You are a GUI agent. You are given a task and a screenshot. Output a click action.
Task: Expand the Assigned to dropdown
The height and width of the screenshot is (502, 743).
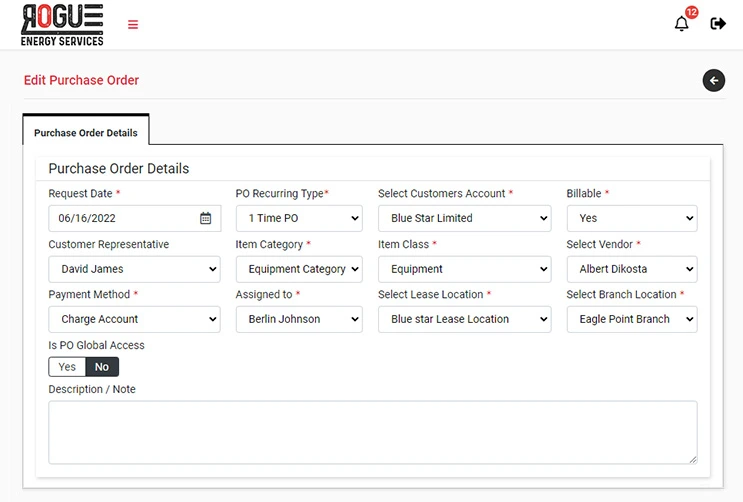point(299,319)
